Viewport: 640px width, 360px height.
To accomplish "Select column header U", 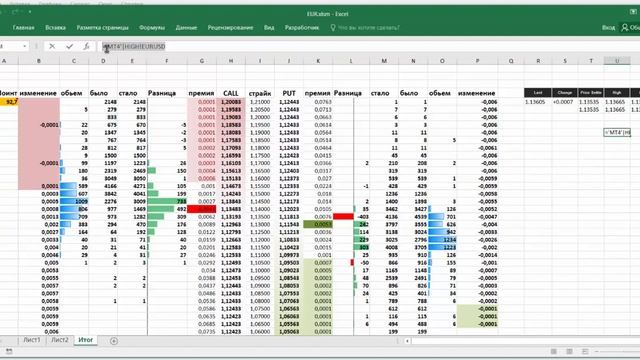I will coord(617,61).
